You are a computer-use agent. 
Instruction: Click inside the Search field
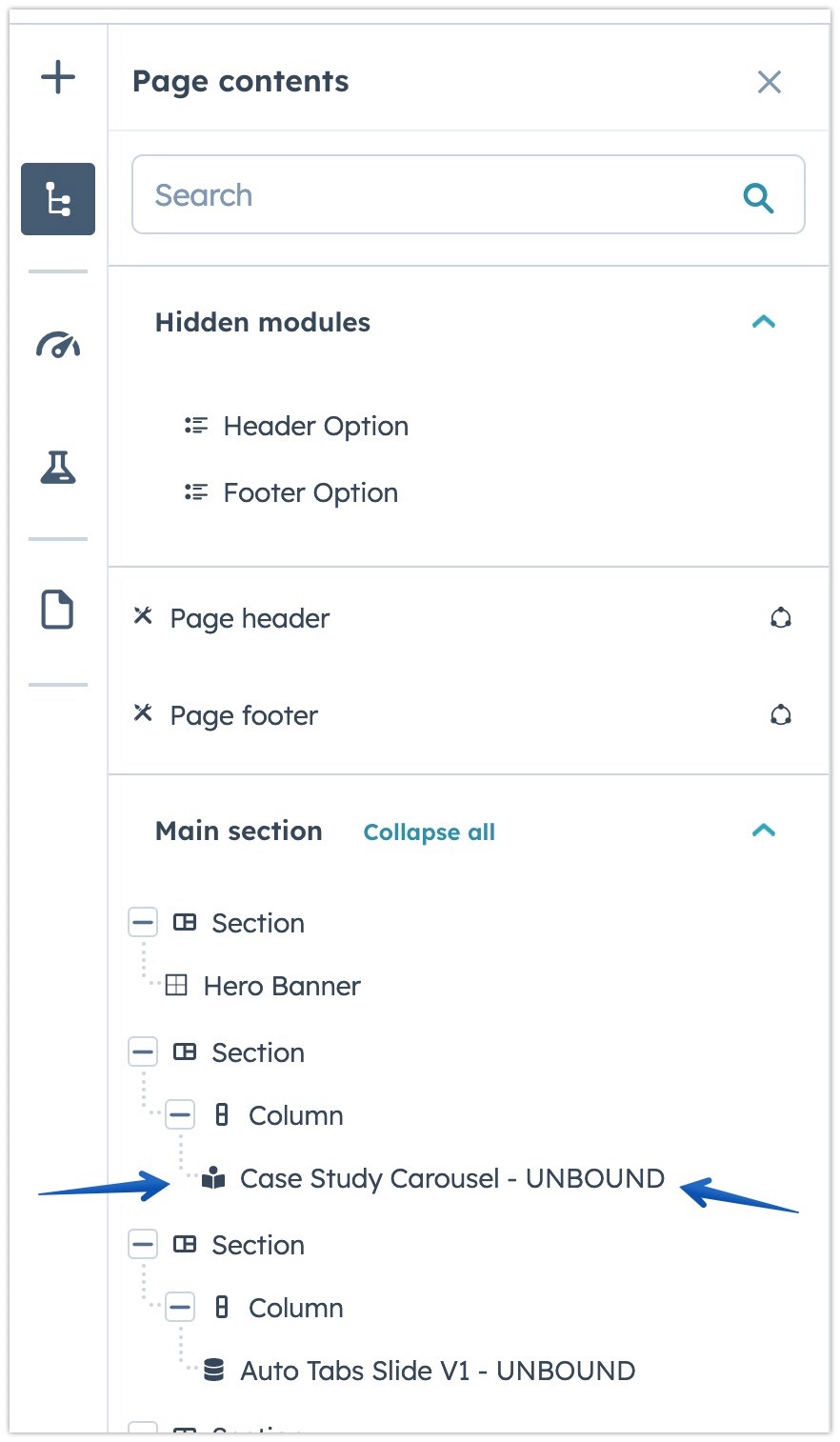click(x=381, y=194)
